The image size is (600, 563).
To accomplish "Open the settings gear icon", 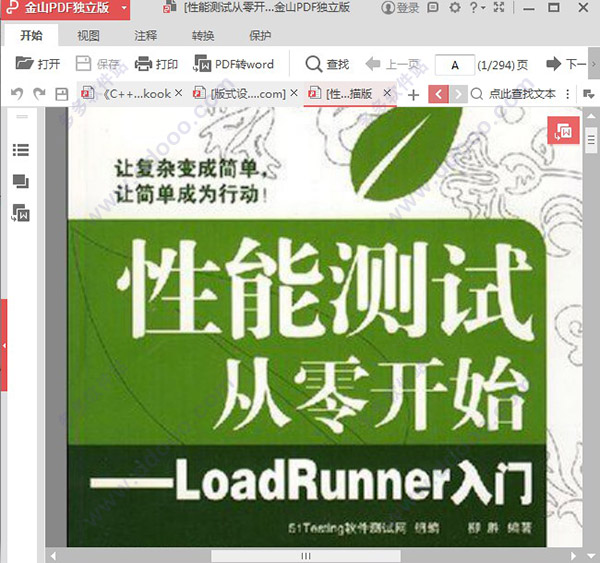I will [x=455, y=7].
